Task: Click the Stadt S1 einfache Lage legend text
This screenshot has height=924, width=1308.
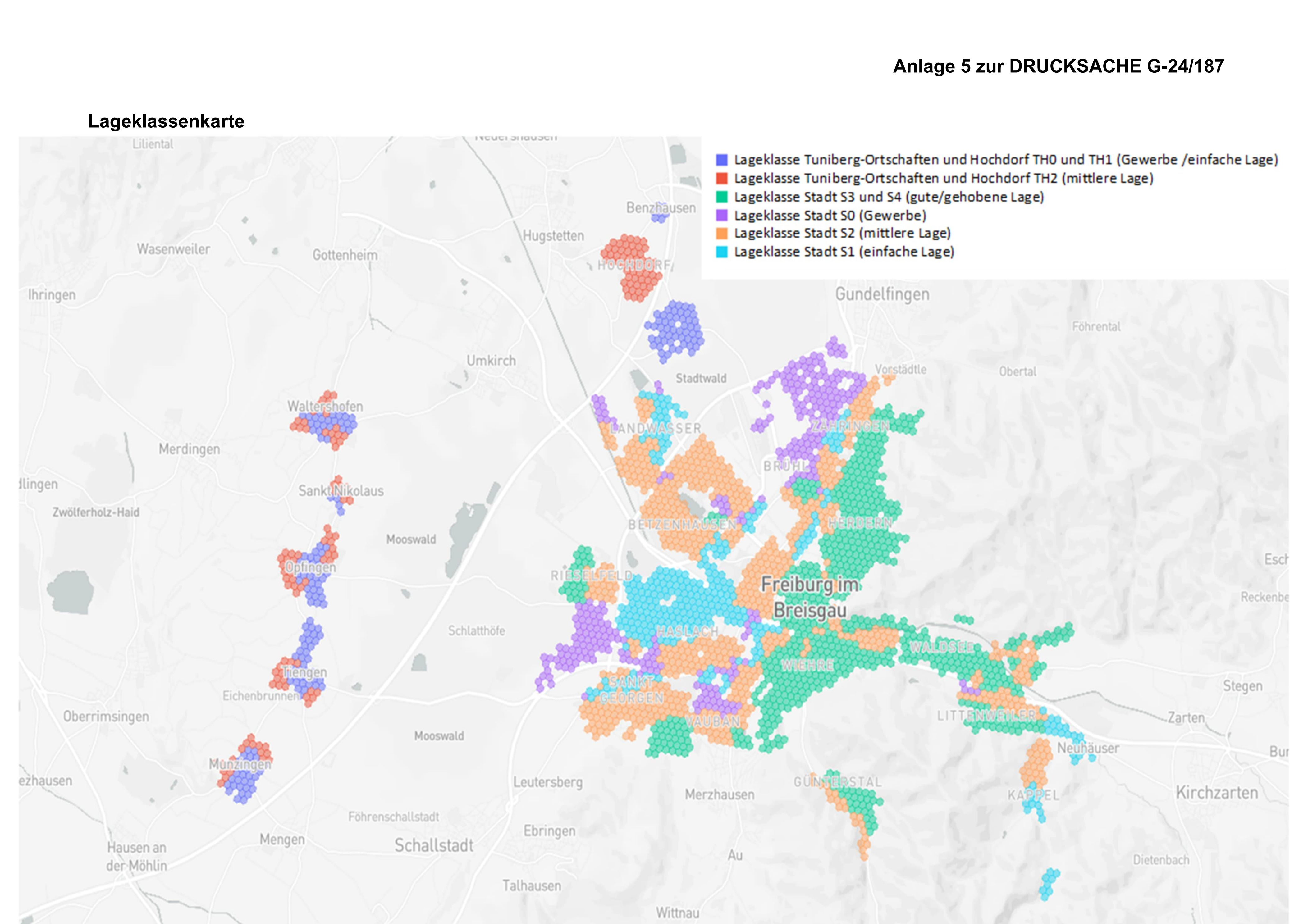Action: click(844, 252)
